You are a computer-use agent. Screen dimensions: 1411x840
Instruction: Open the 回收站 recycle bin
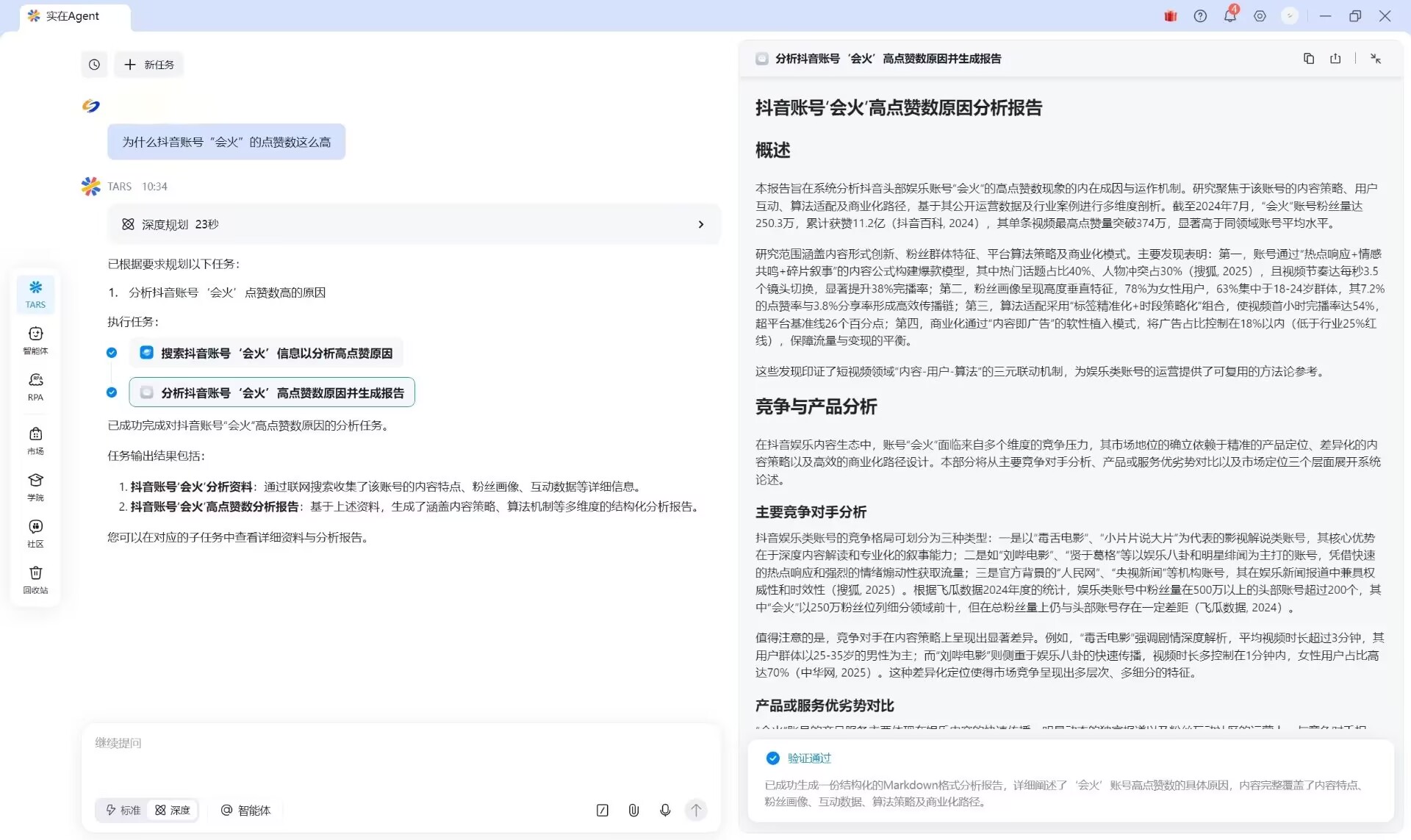35,580
